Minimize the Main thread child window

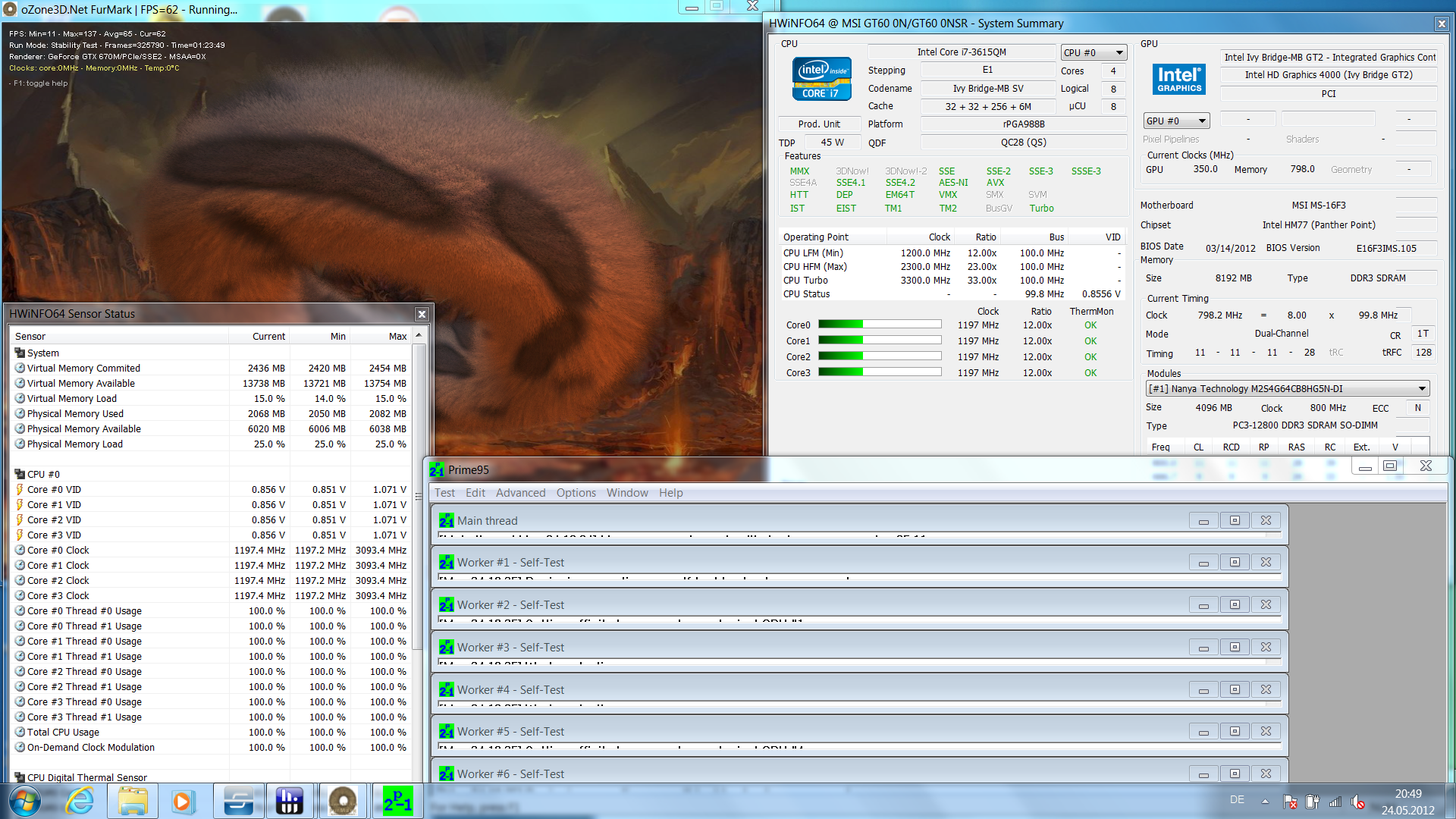click(1203, 521)
